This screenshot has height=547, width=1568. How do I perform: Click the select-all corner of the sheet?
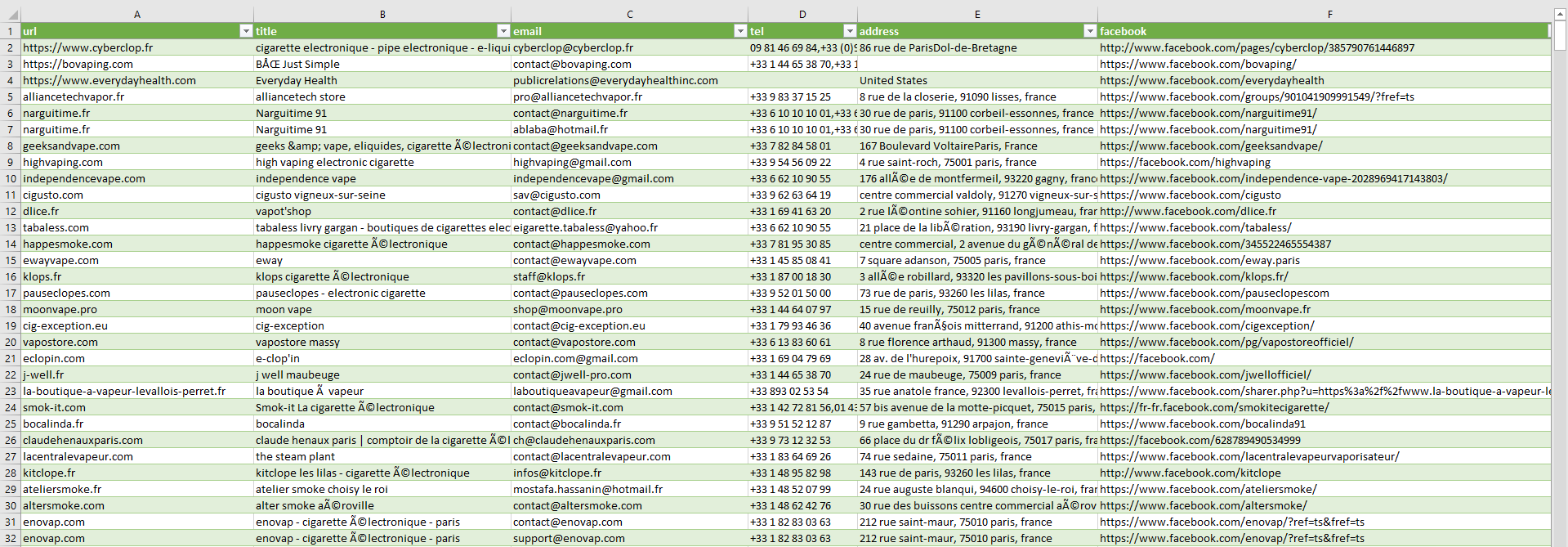point(10,14)
